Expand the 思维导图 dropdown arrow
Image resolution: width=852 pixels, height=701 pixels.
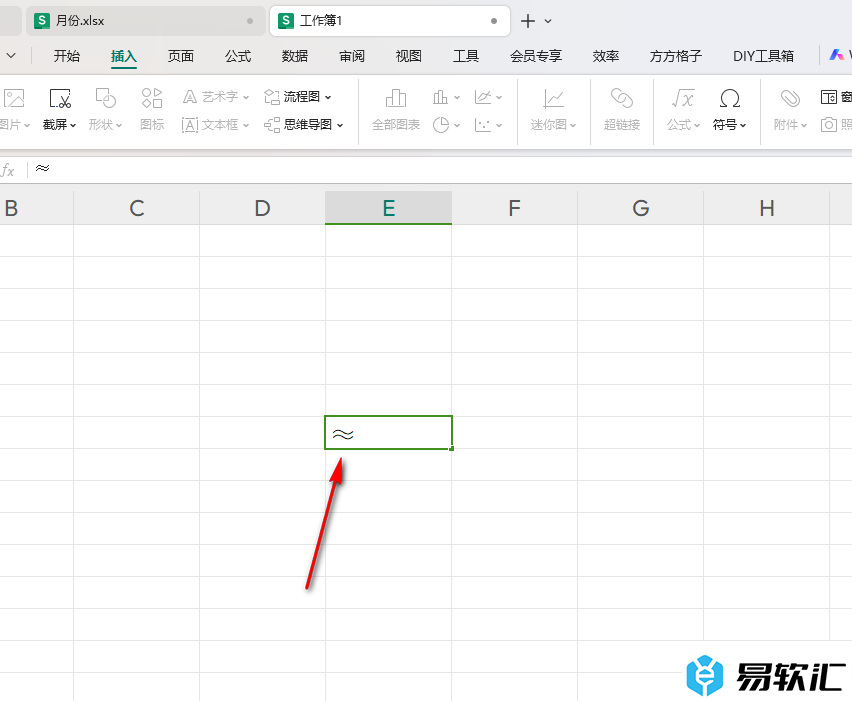coord(340,126)
